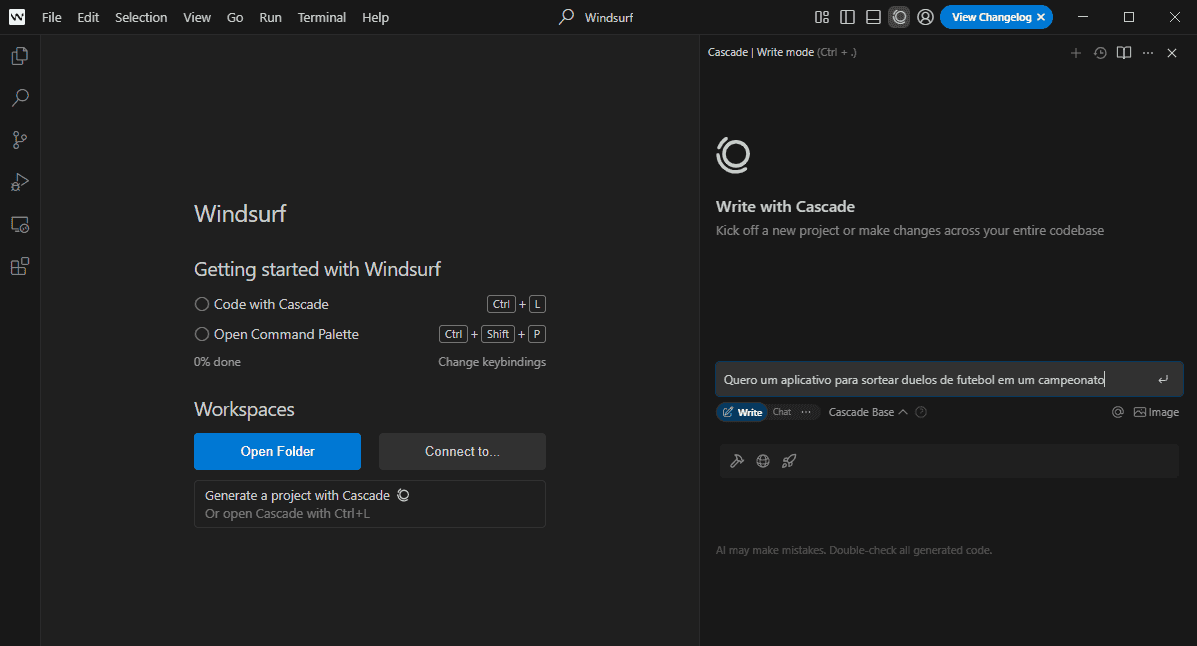Image resolution: width=1197 pixels, height=646 pixels.
Task: Toggle the primary side bar icon
Action: (x=847, y=17)
